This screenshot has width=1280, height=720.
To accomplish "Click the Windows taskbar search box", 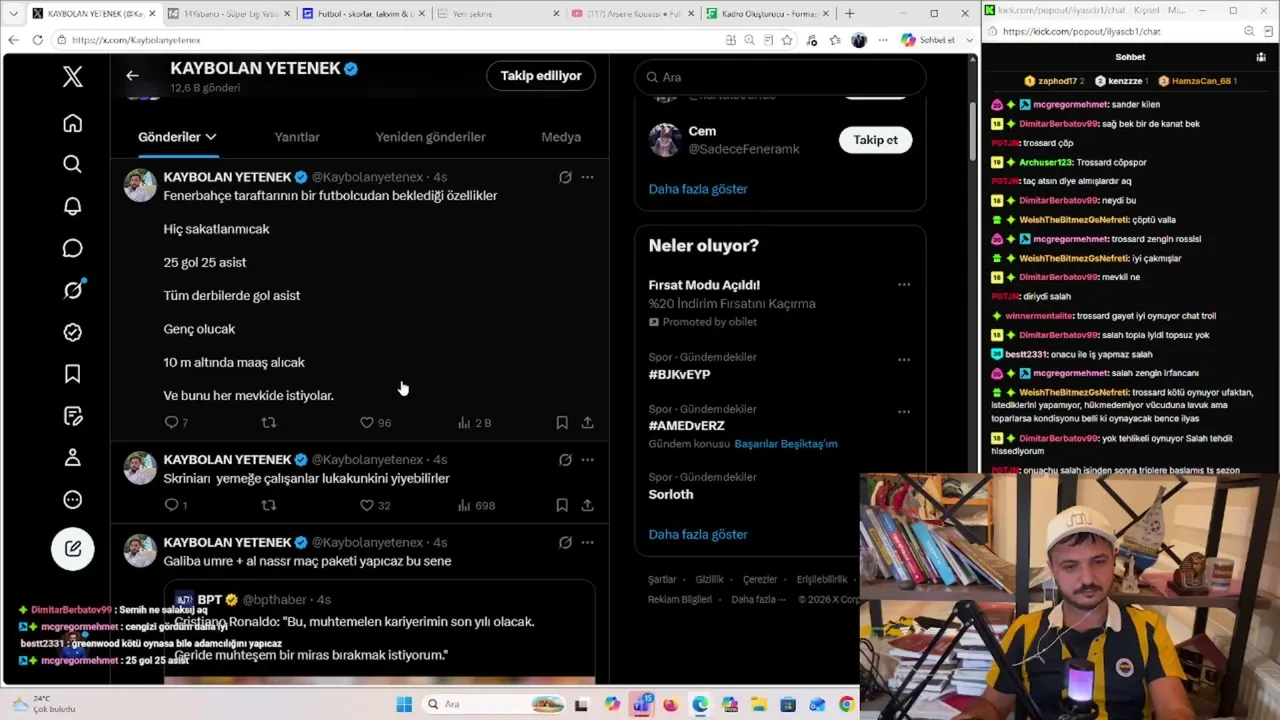I will click(x=493, y=705).
